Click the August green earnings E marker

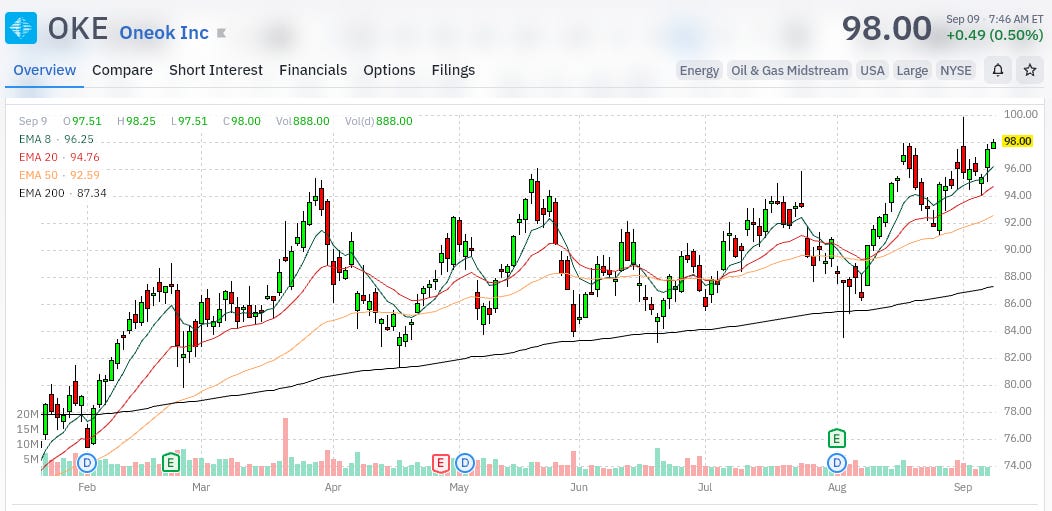click(836, 439)
